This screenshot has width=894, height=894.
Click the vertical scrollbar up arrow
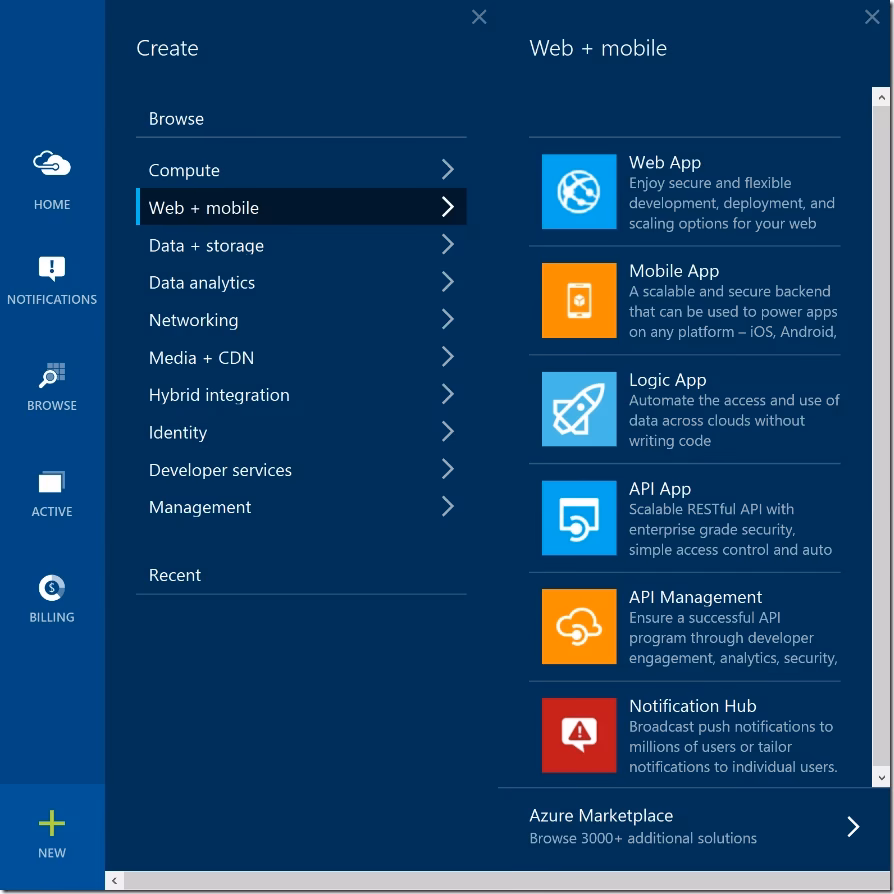(x=881, y=97)
